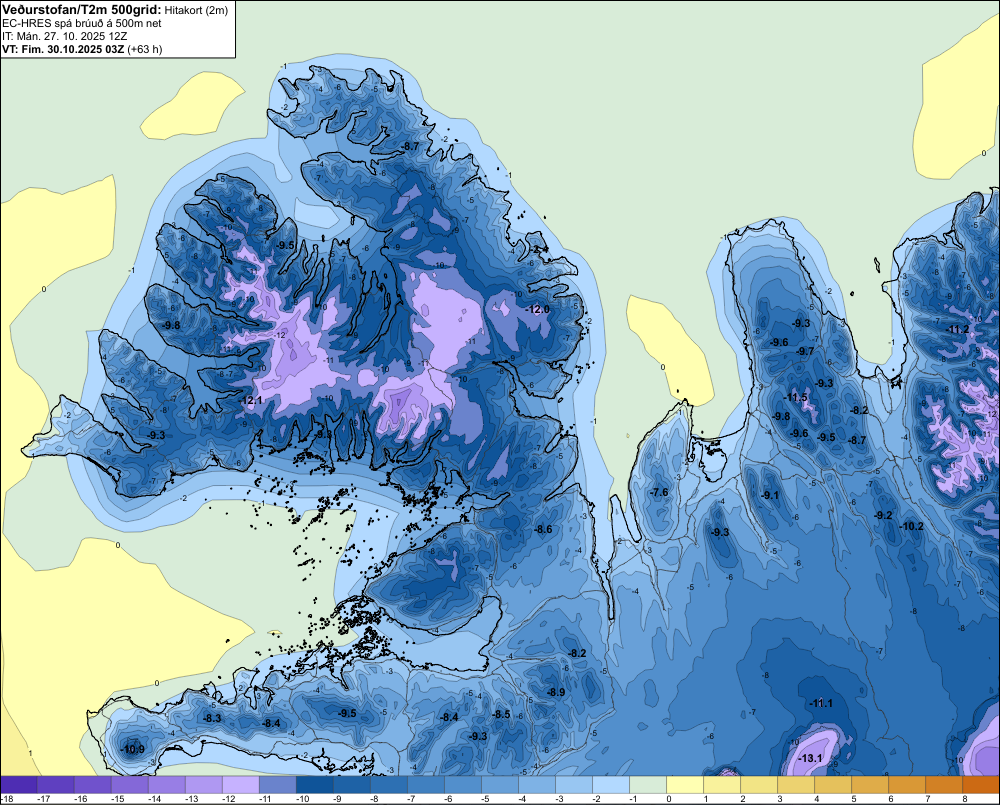Viewport: 1000px width, 805px height.
Task: Click the pale green legend swatch above -1
Action: pyautogui.click(x=648, y=785)
